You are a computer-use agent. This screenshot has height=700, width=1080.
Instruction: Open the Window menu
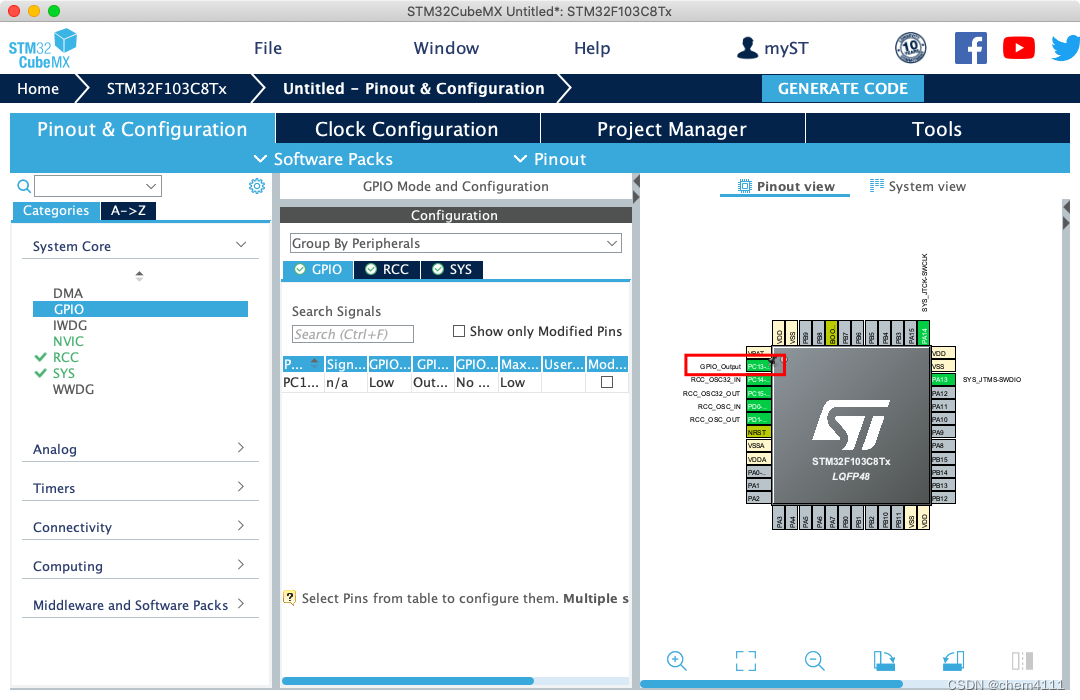coord(446,47)
